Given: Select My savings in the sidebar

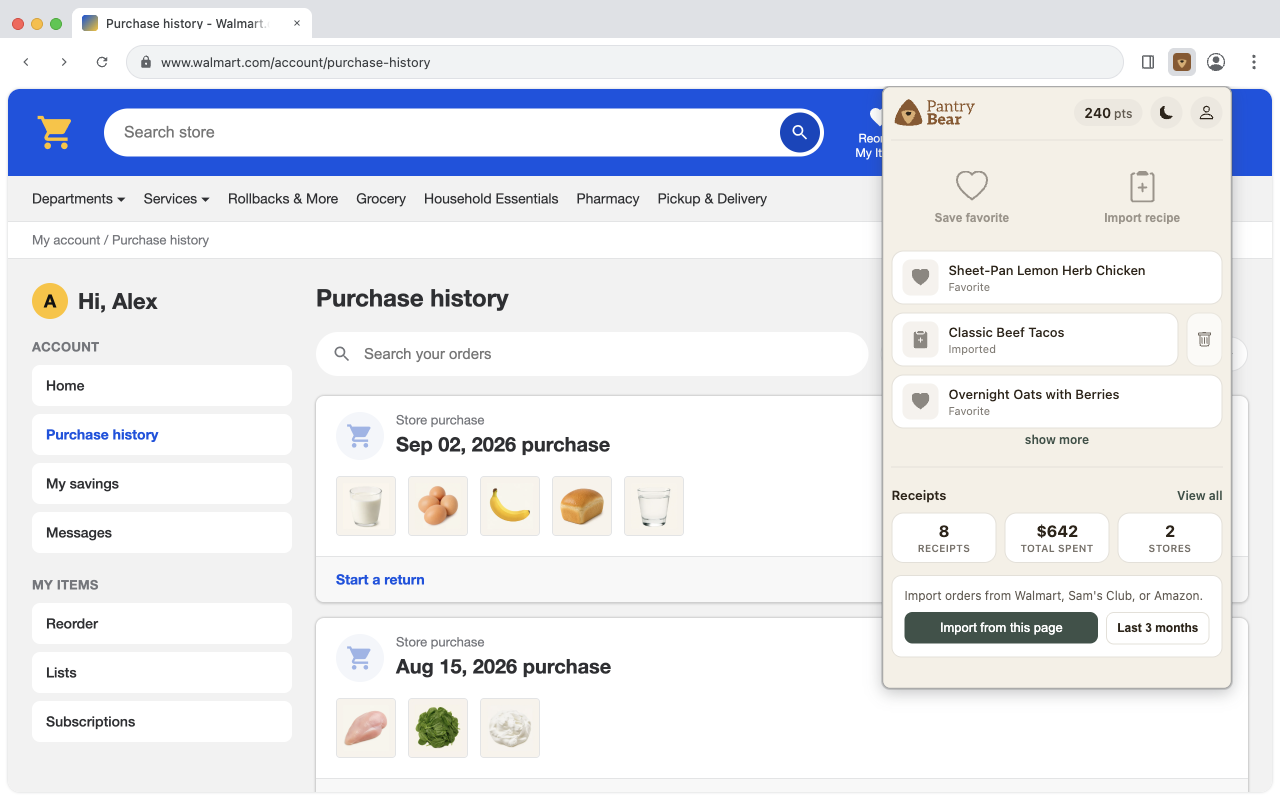Looking at the screenshot, I should coord(162,484).
